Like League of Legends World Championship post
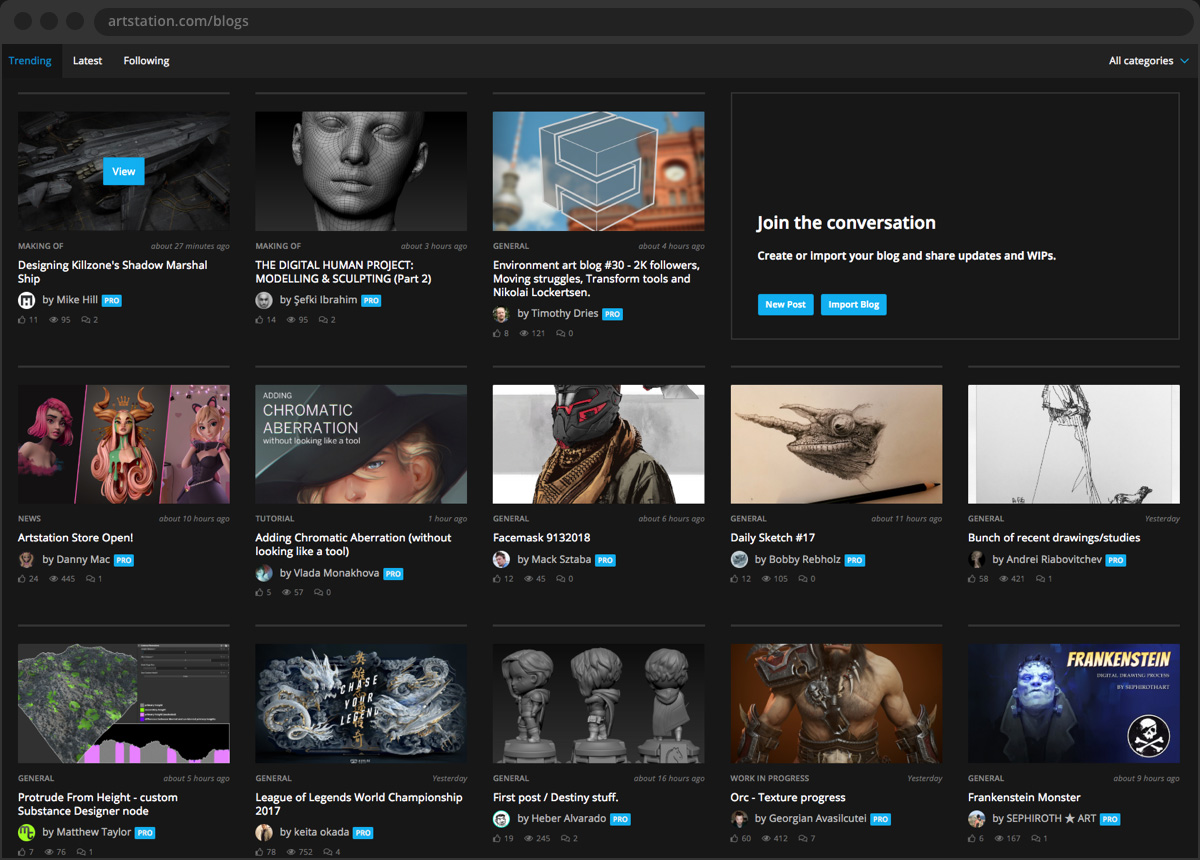The height and width of the screenshot is (860, 1200). tap(260, 852)
